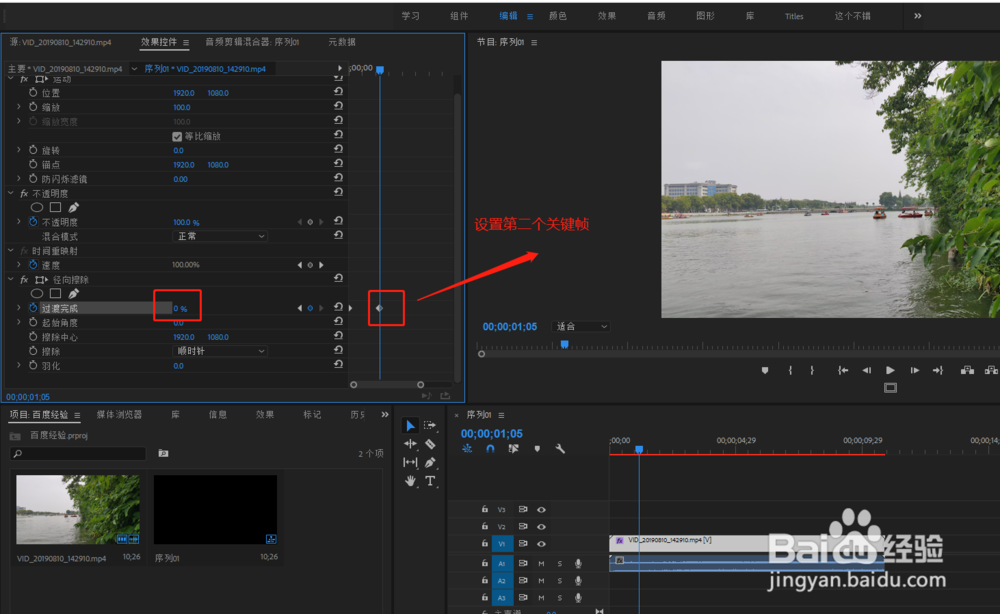This screenshot has width=1000, height=614.
Task: Open the 媒体浏览器 panel tab
Action: pos(119,414)
